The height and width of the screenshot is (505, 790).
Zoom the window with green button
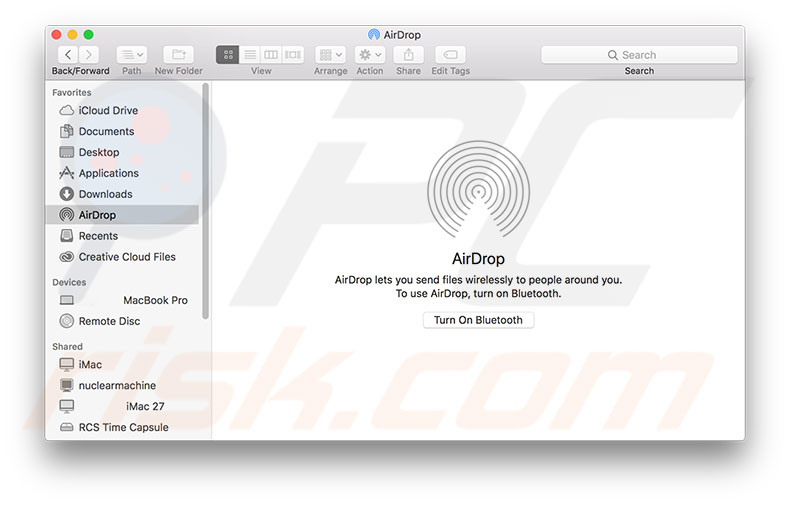point(89,34)
